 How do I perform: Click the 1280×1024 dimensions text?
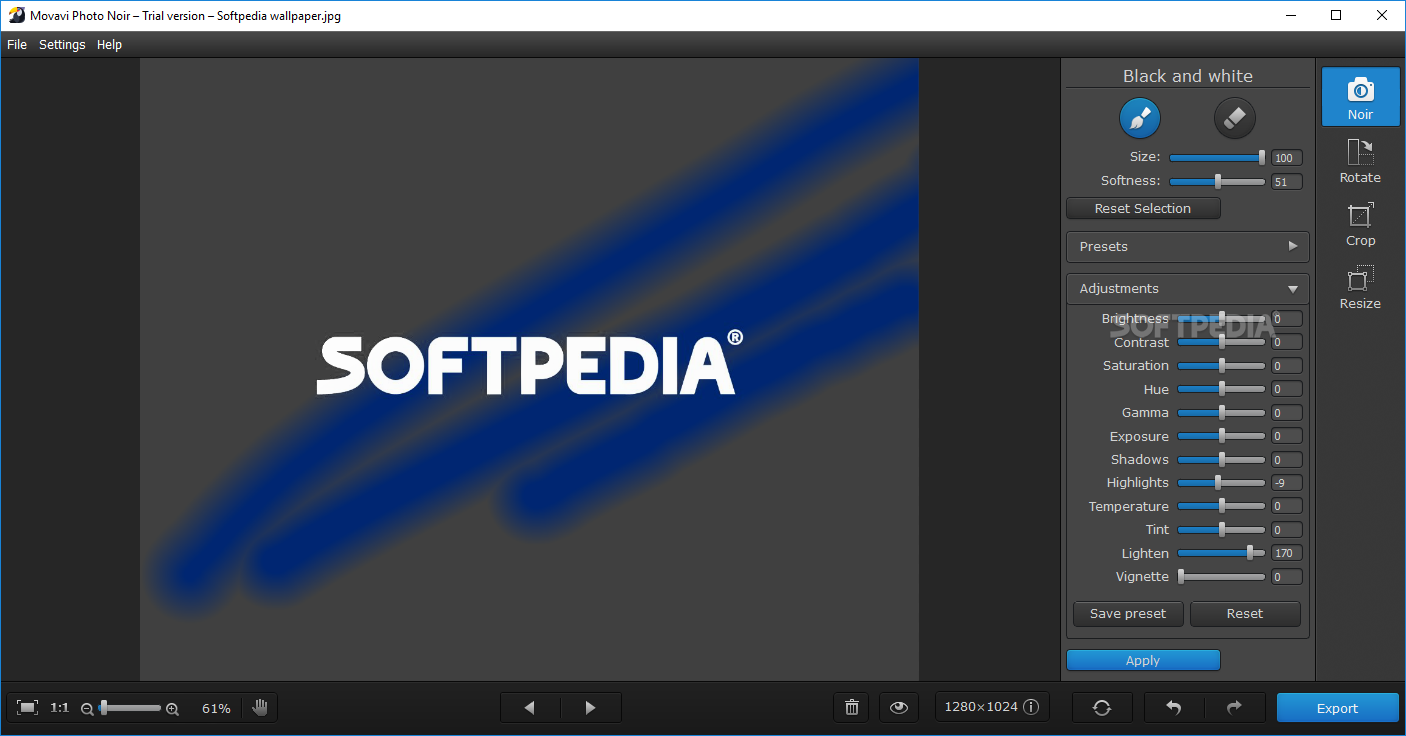coord(981,707)
